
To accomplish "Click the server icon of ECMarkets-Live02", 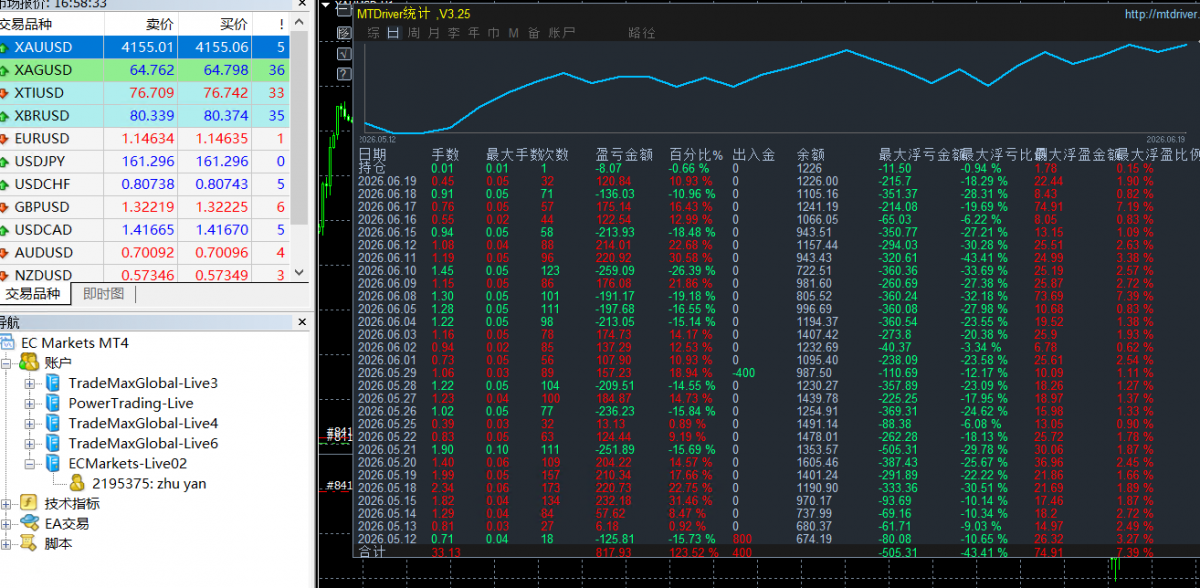I will click(53, 463).
